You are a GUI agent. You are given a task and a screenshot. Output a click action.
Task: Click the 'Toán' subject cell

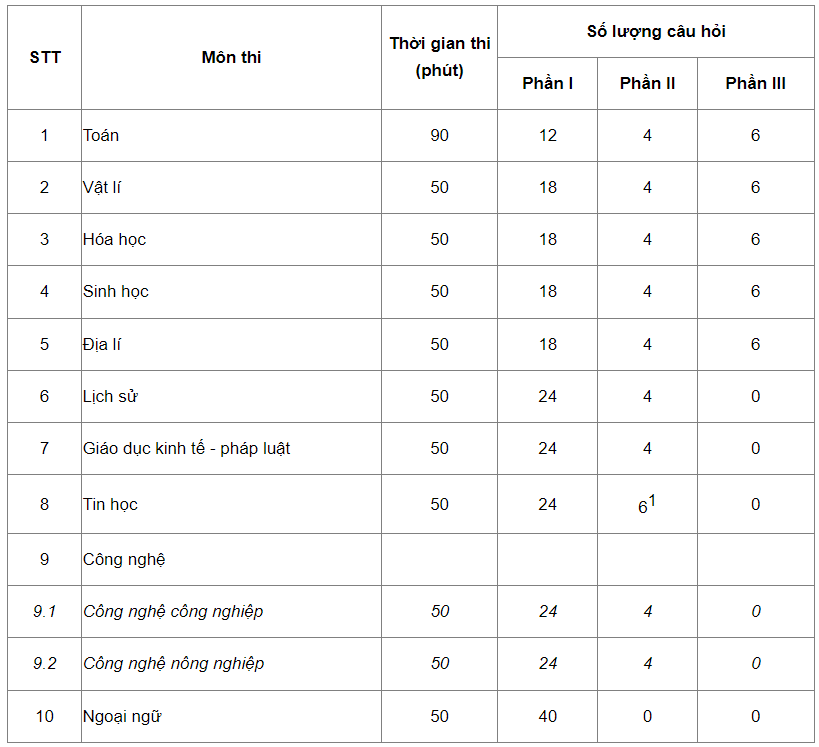point(231,135)
